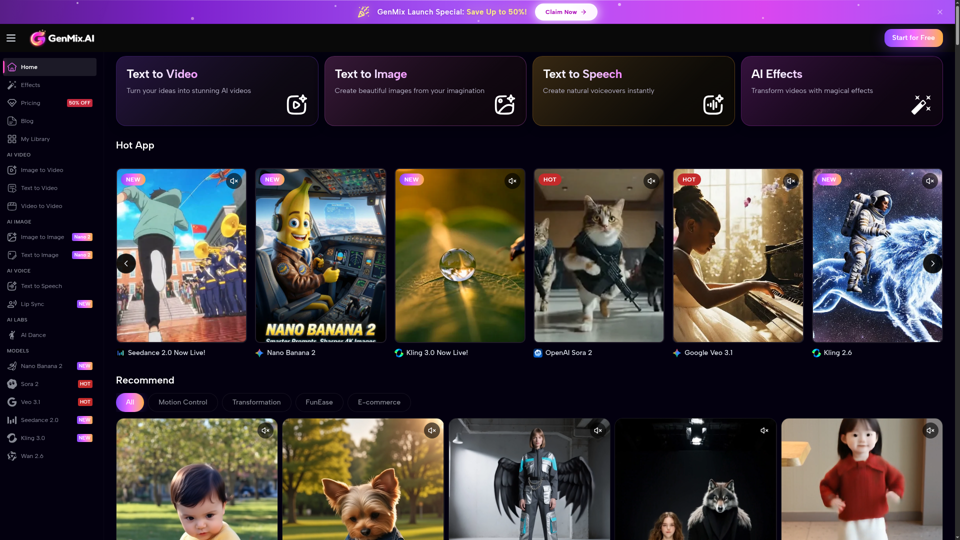Click the Pricing icon in sidebar
Image resolution: width=960 pixels, height=540 pixels.
click(12, 103)
